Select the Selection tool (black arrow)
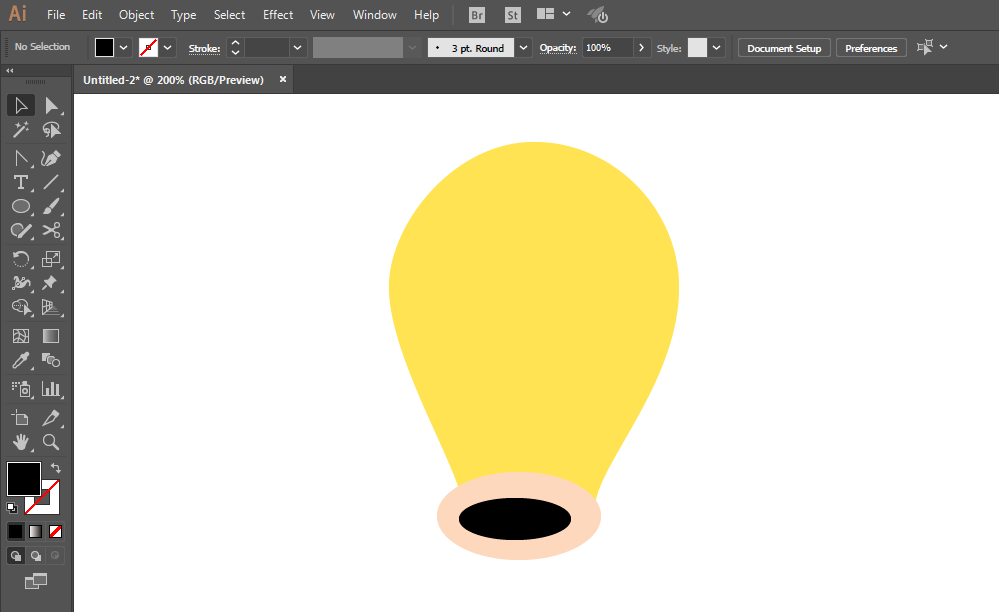 click(x=20, y=106)
